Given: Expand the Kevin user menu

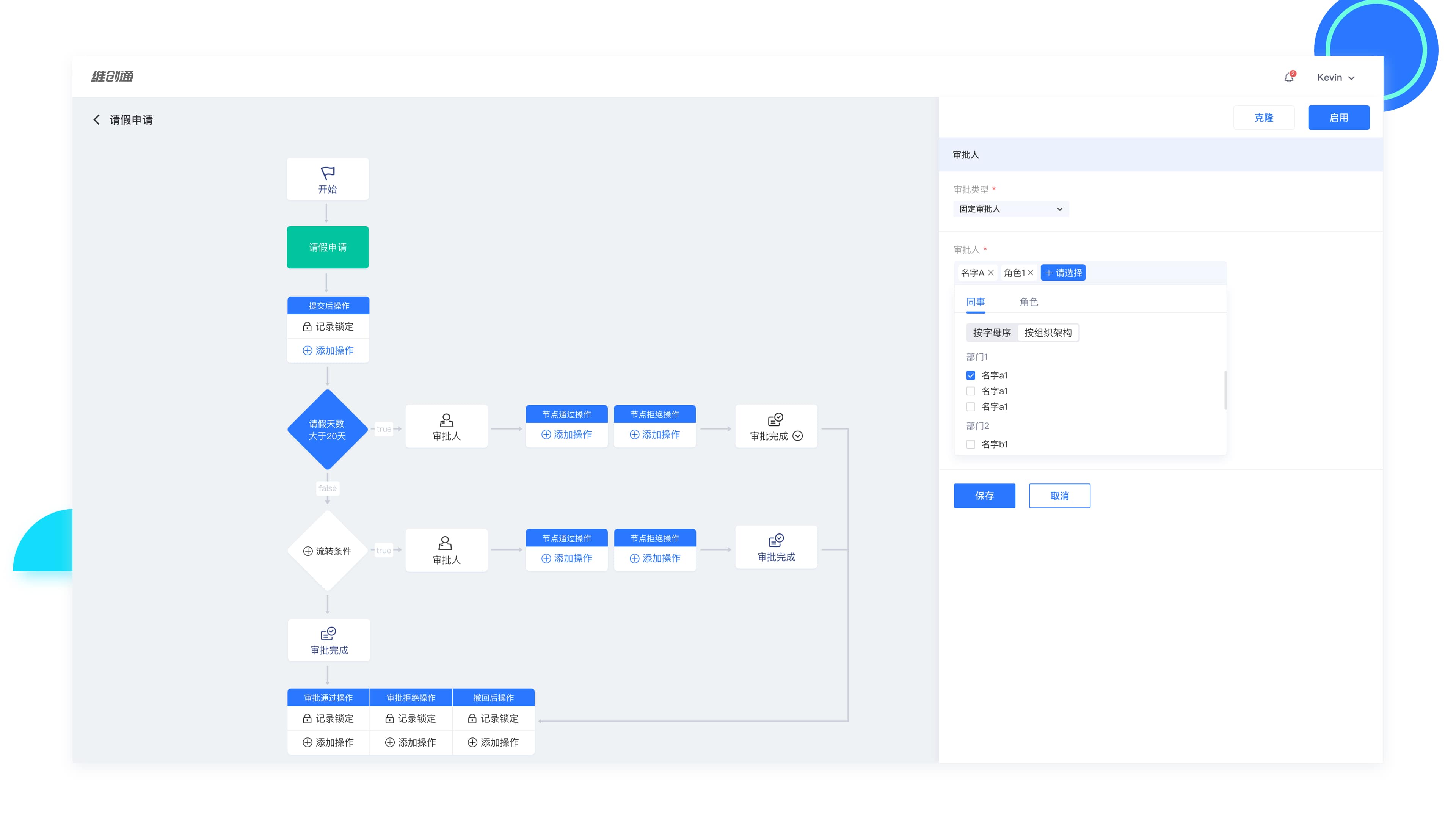Looking at the screenshot, I should 1336,77.
